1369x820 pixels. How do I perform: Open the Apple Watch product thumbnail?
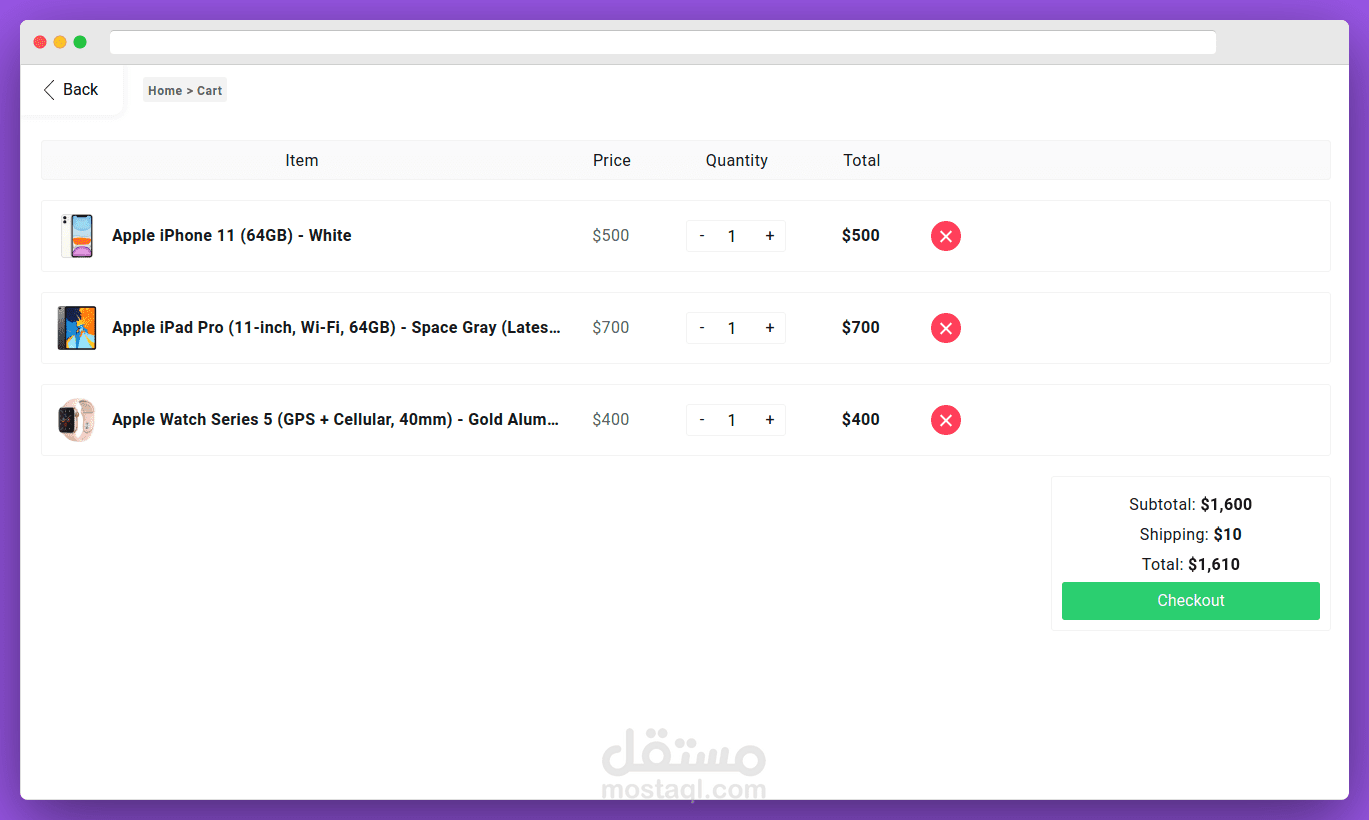tap(76, 420)
